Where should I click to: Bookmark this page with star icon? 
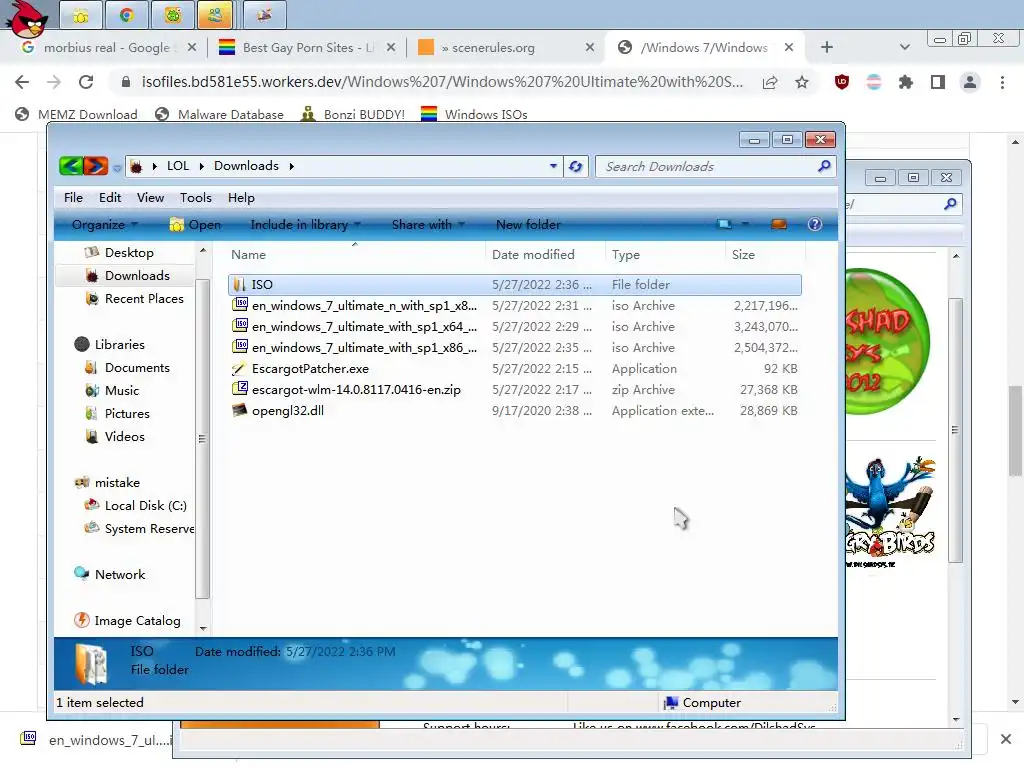point(802,82)
